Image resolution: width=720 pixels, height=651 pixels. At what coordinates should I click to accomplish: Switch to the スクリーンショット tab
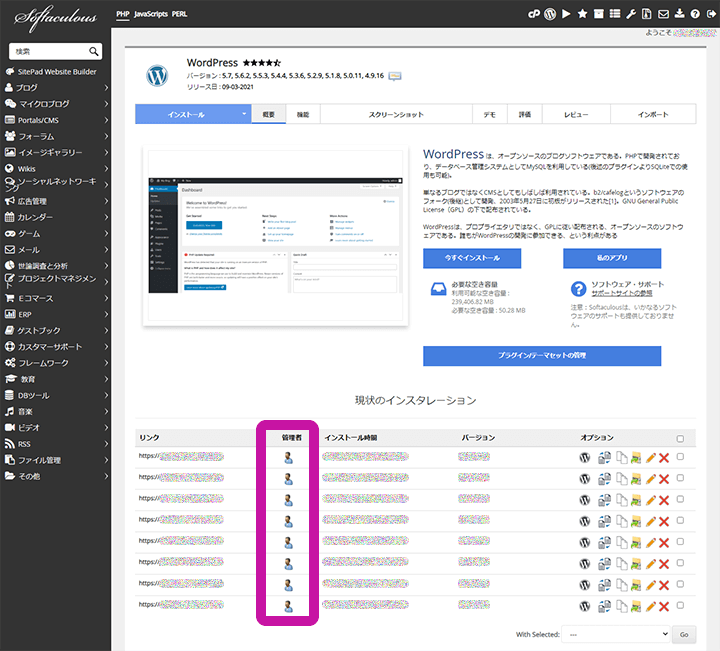coord(395,115)
